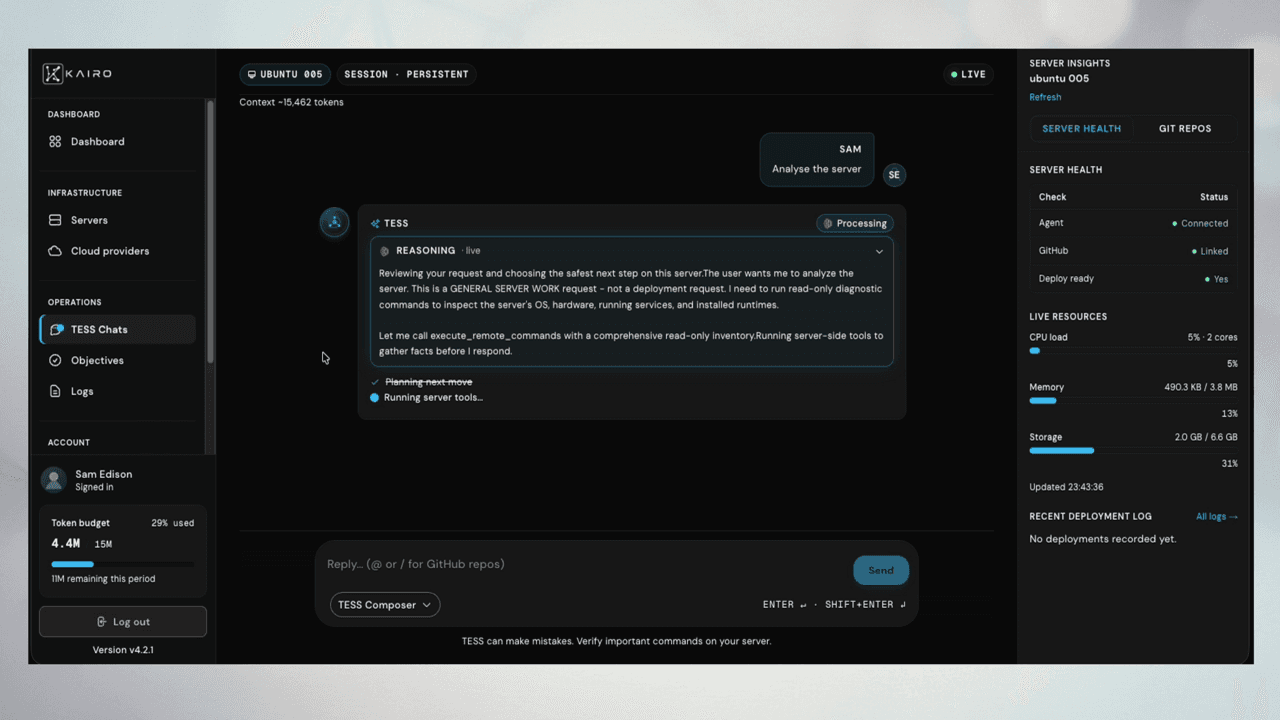The image size is (1280, 720).
Task: Click the Refresh link
Action: point(1045,97)
